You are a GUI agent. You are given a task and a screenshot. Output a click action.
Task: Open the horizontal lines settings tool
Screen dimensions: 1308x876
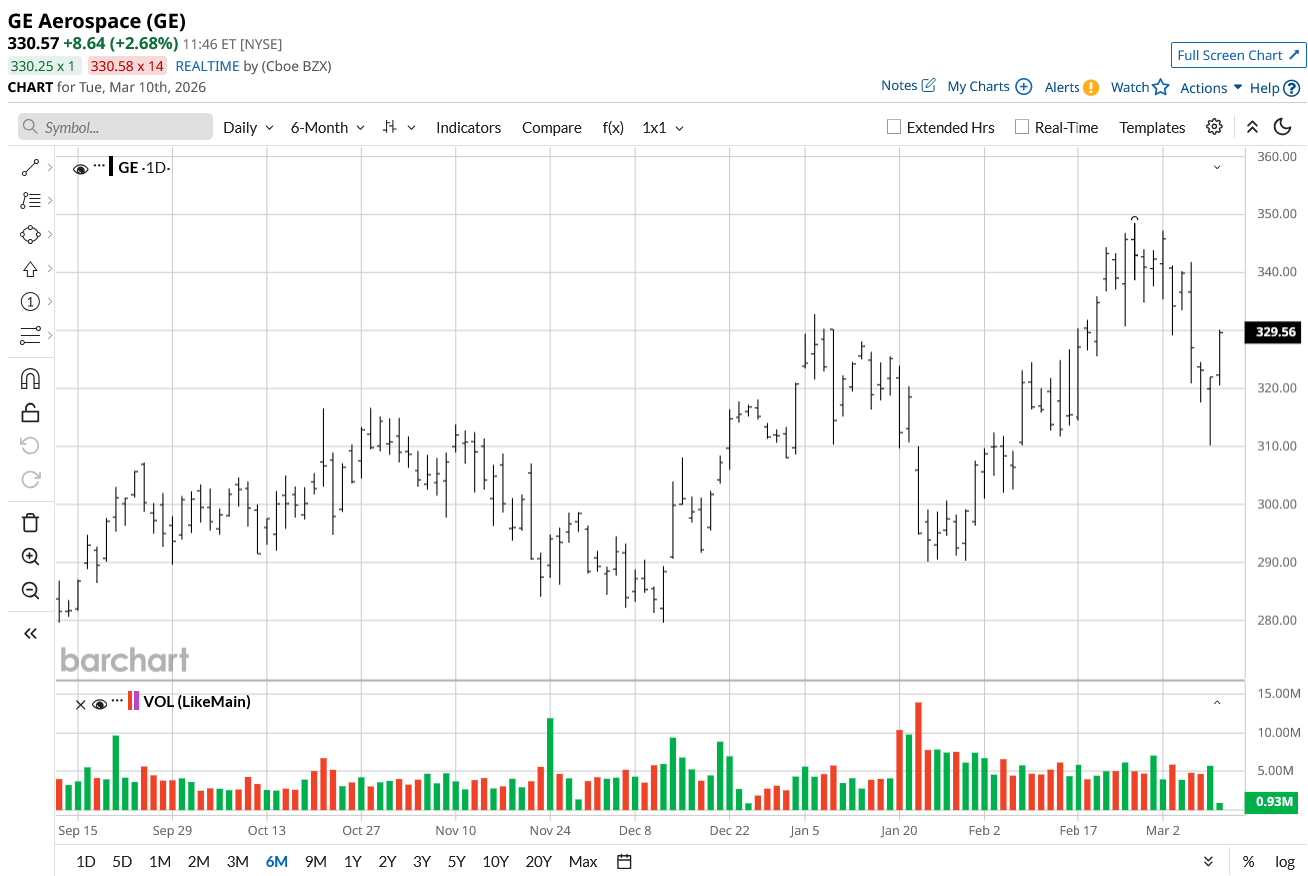coord(30,335)
